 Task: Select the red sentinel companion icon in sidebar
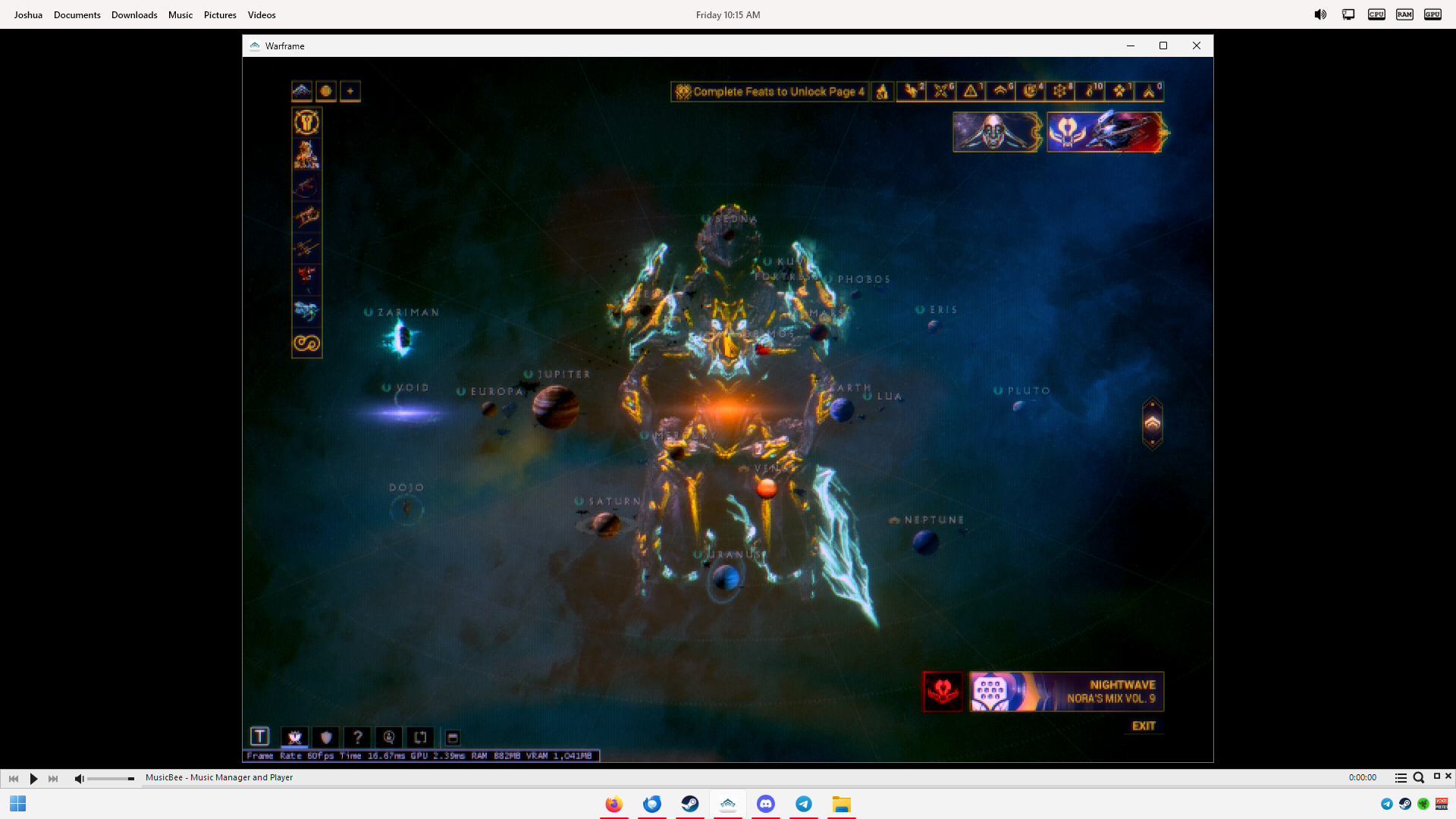coord(306,280)
